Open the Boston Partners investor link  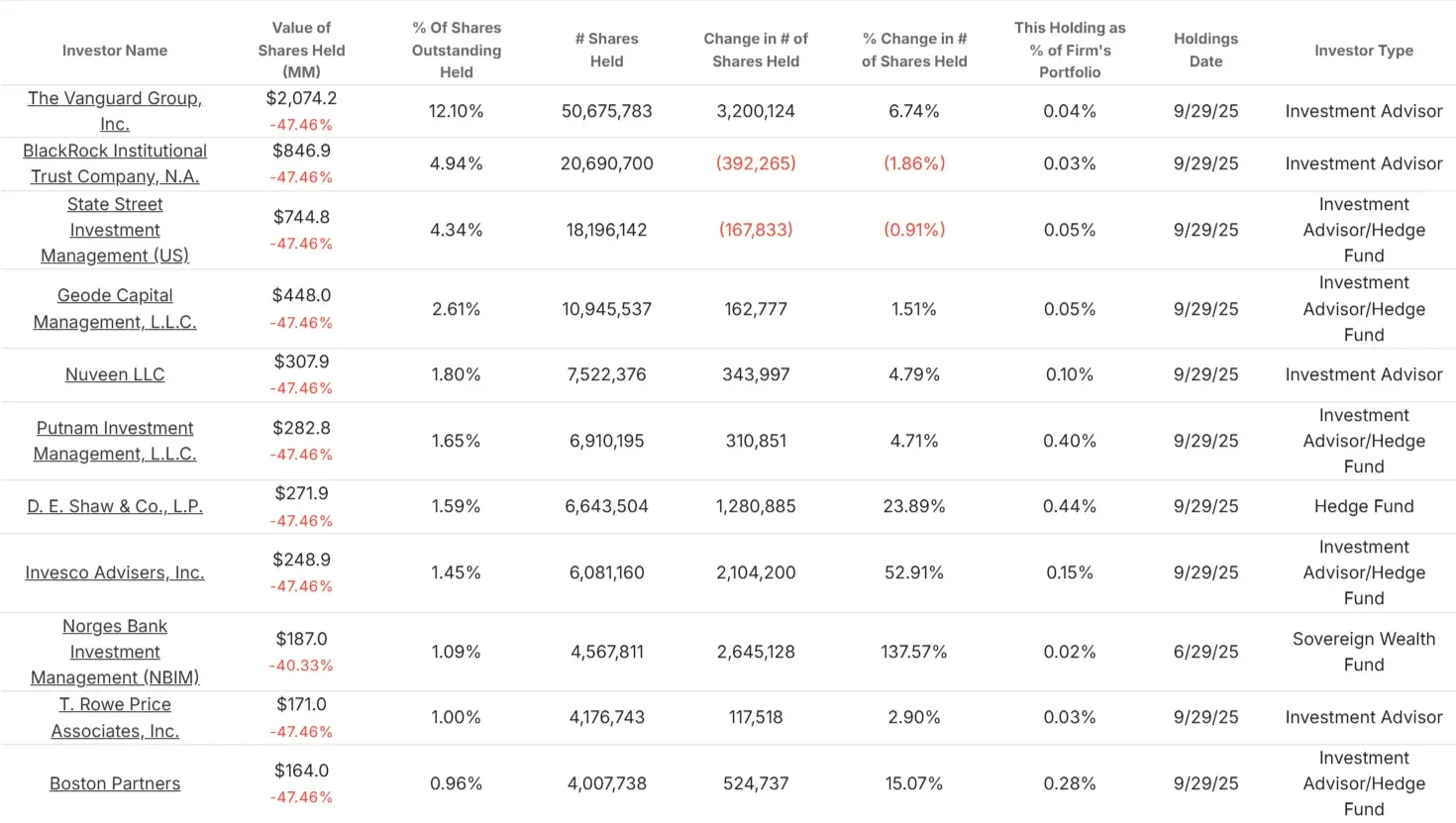(x=115, y=783)
